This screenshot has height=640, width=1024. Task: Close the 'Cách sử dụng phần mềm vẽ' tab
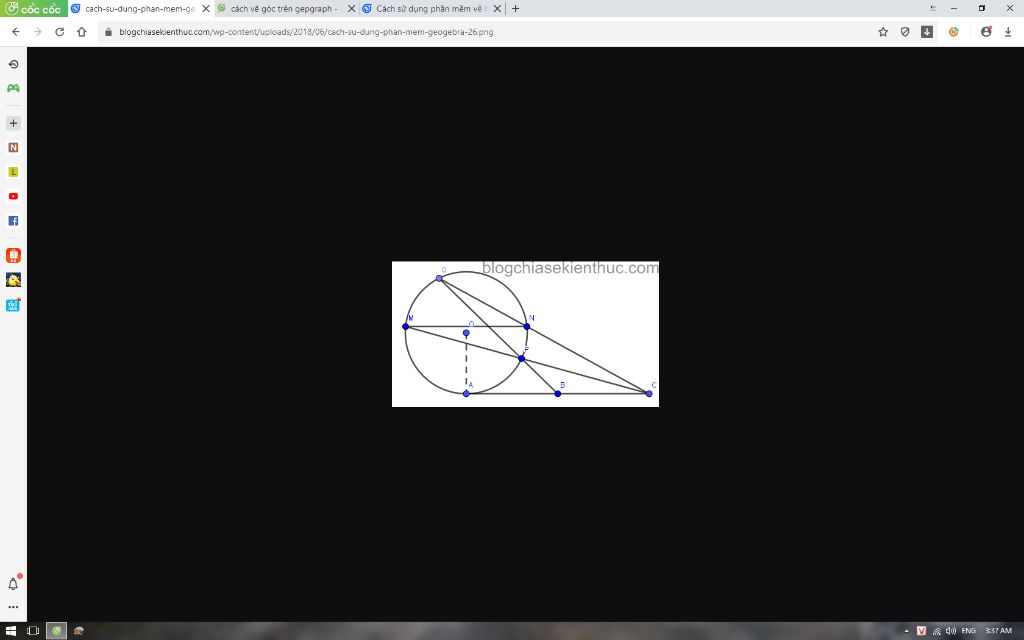pos(497,8)
